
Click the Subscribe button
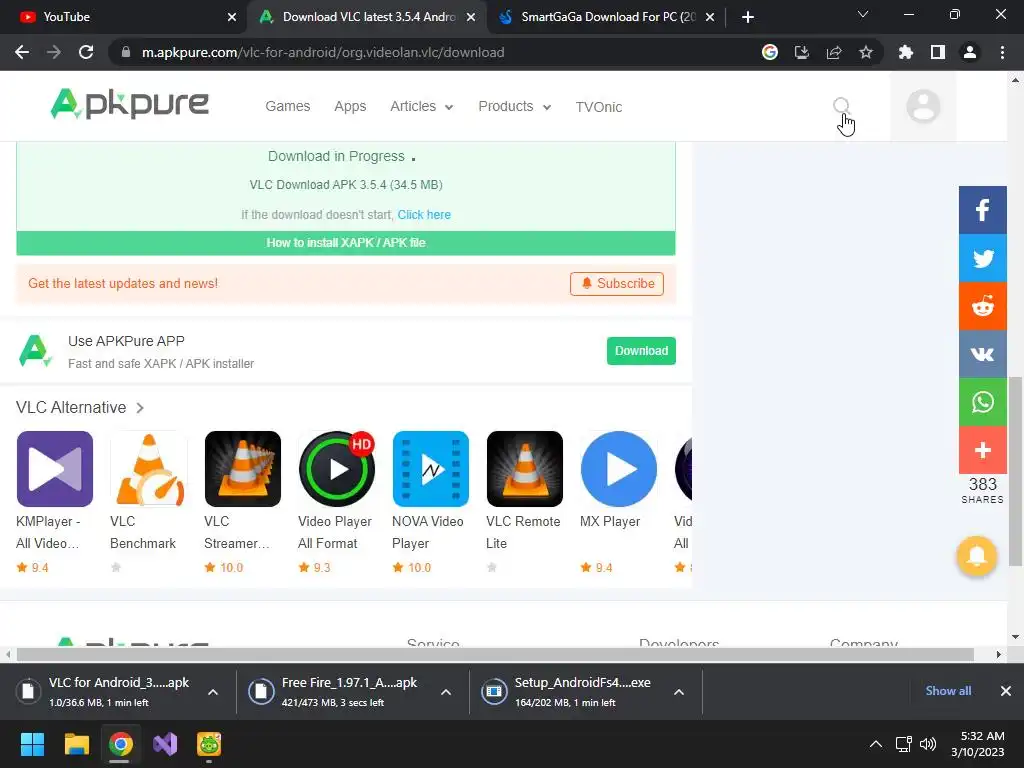point(616,283)
